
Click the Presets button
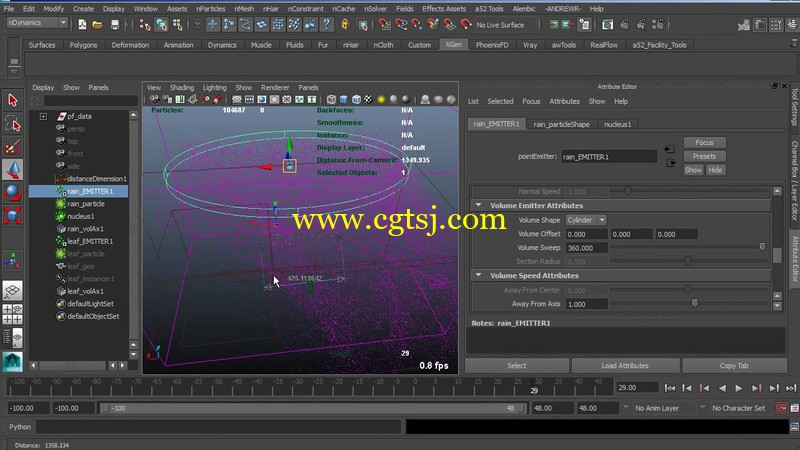pyautogui.click(x=704, y=156)
